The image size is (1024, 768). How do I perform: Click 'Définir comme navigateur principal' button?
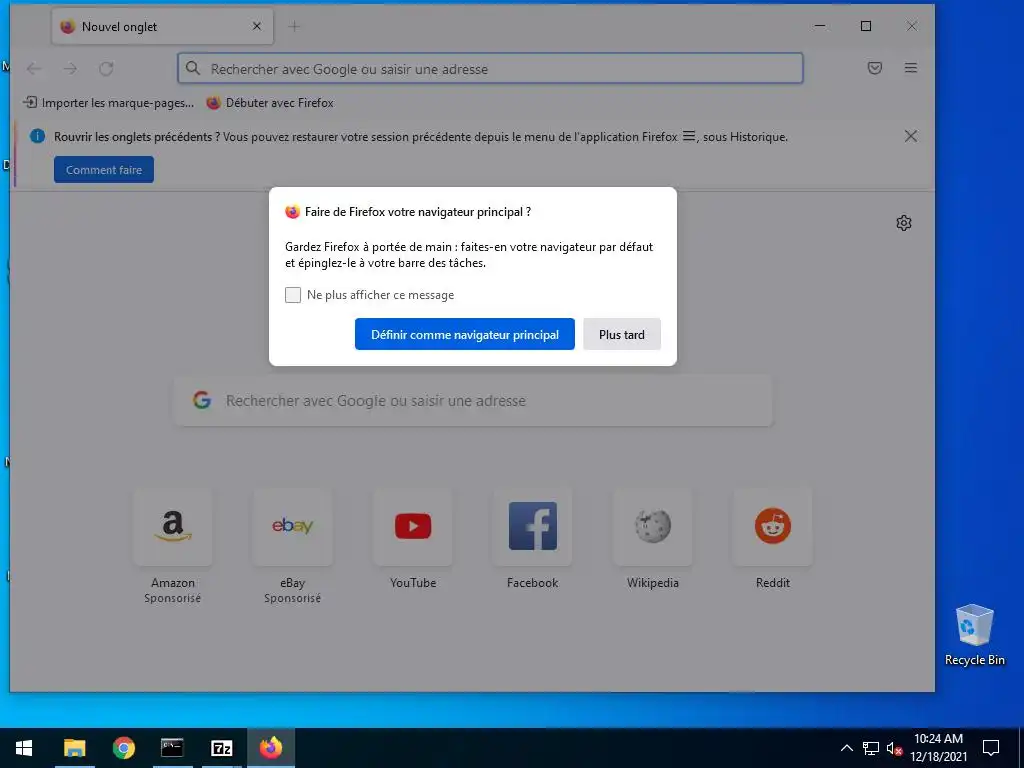coord(464,334)
